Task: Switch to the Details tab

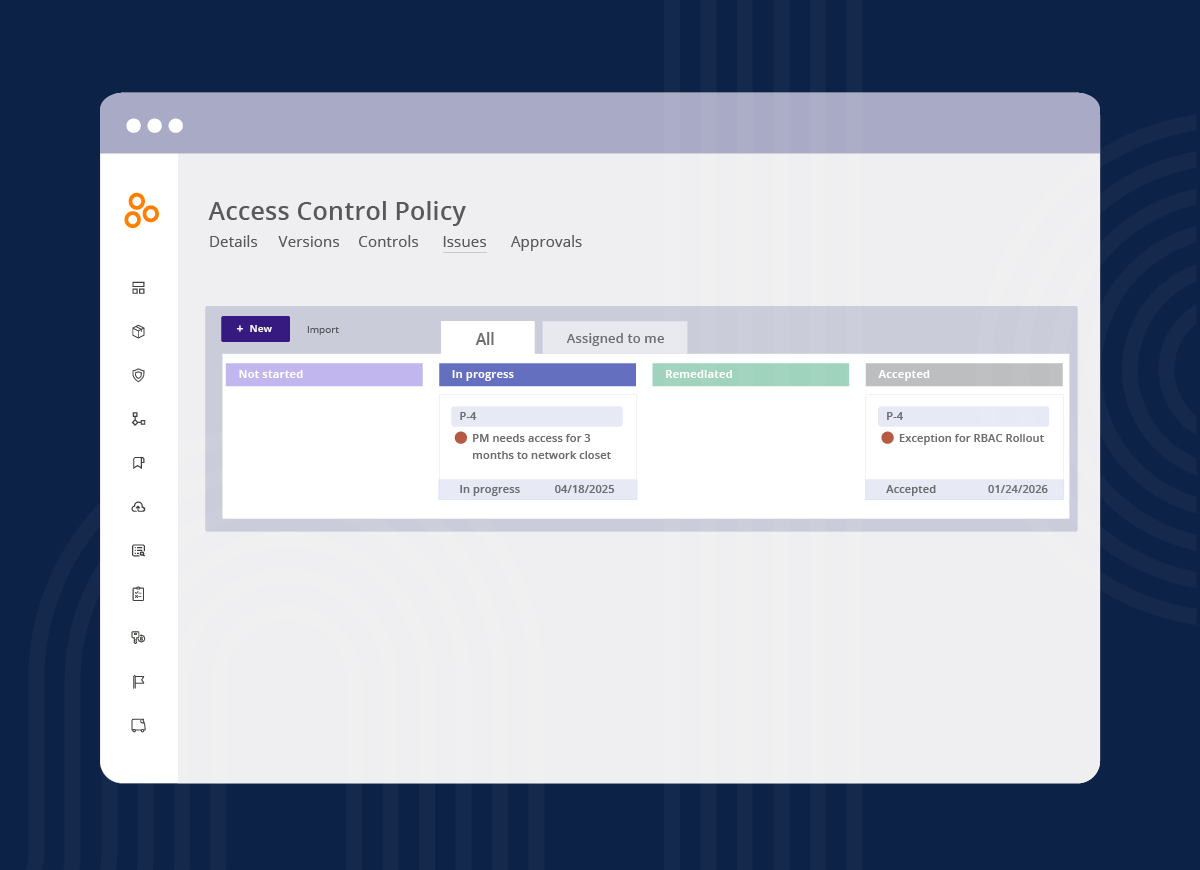Action: coord(233,242)
